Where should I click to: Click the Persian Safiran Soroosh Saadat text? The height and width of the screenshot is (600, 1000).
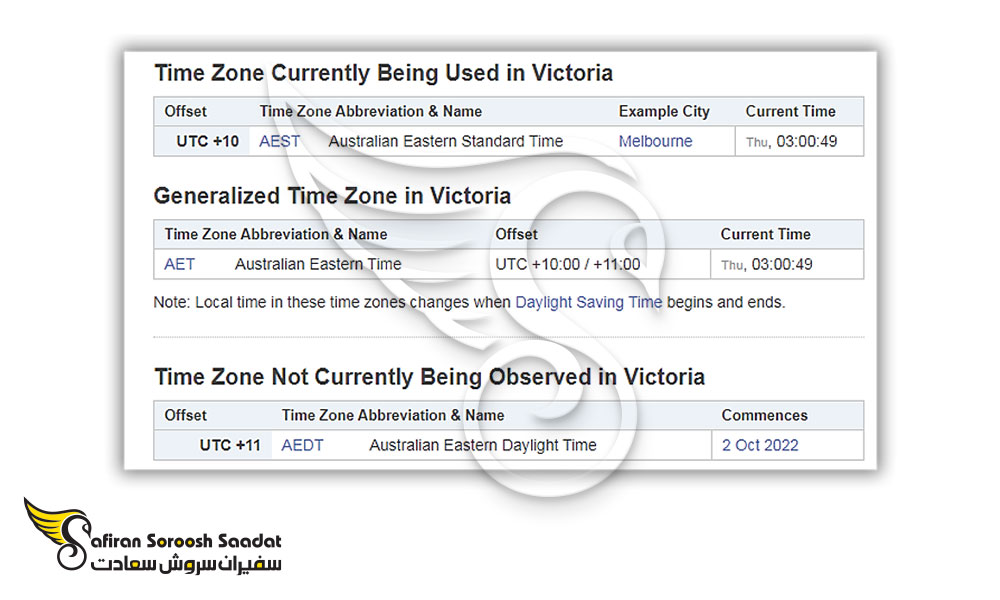(187, 565)
